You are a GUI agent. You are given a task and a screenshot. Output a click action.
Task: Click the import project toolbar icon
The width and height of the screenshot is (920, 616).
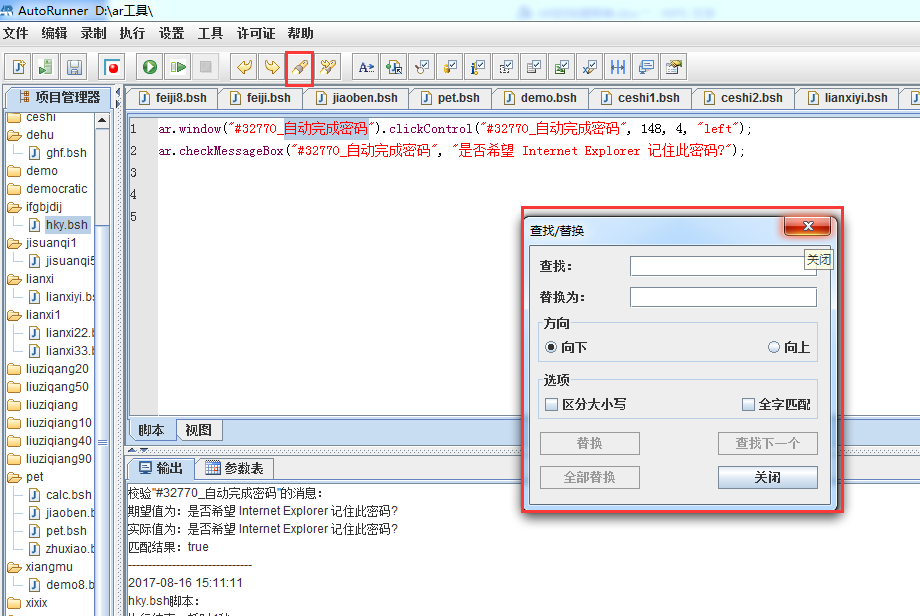click(46, 67)
